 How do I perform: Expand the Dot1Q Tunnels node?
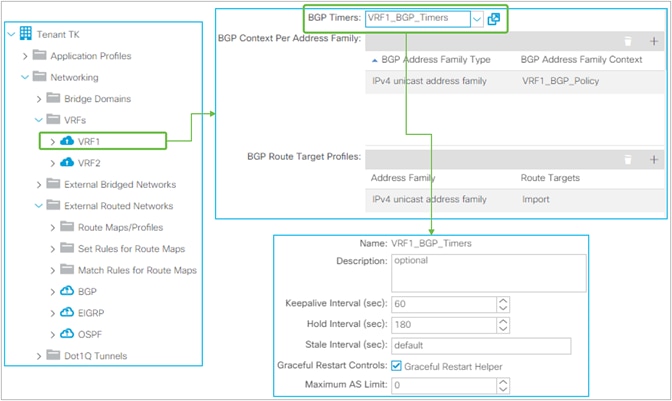(39, 356)
